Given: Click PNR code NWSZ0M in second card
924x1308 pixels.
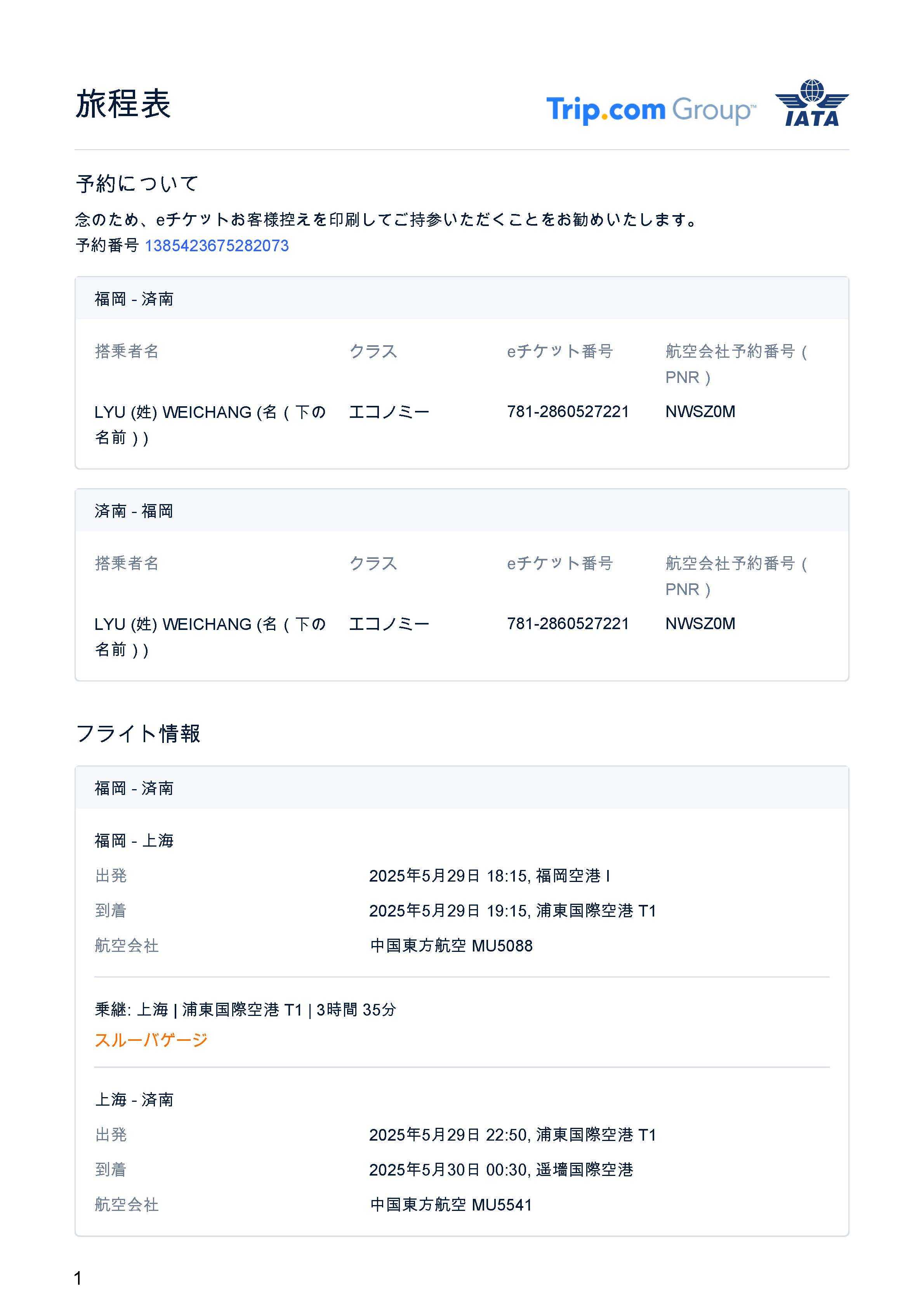Looking at the screenshot, I should (x=700, y=623).
